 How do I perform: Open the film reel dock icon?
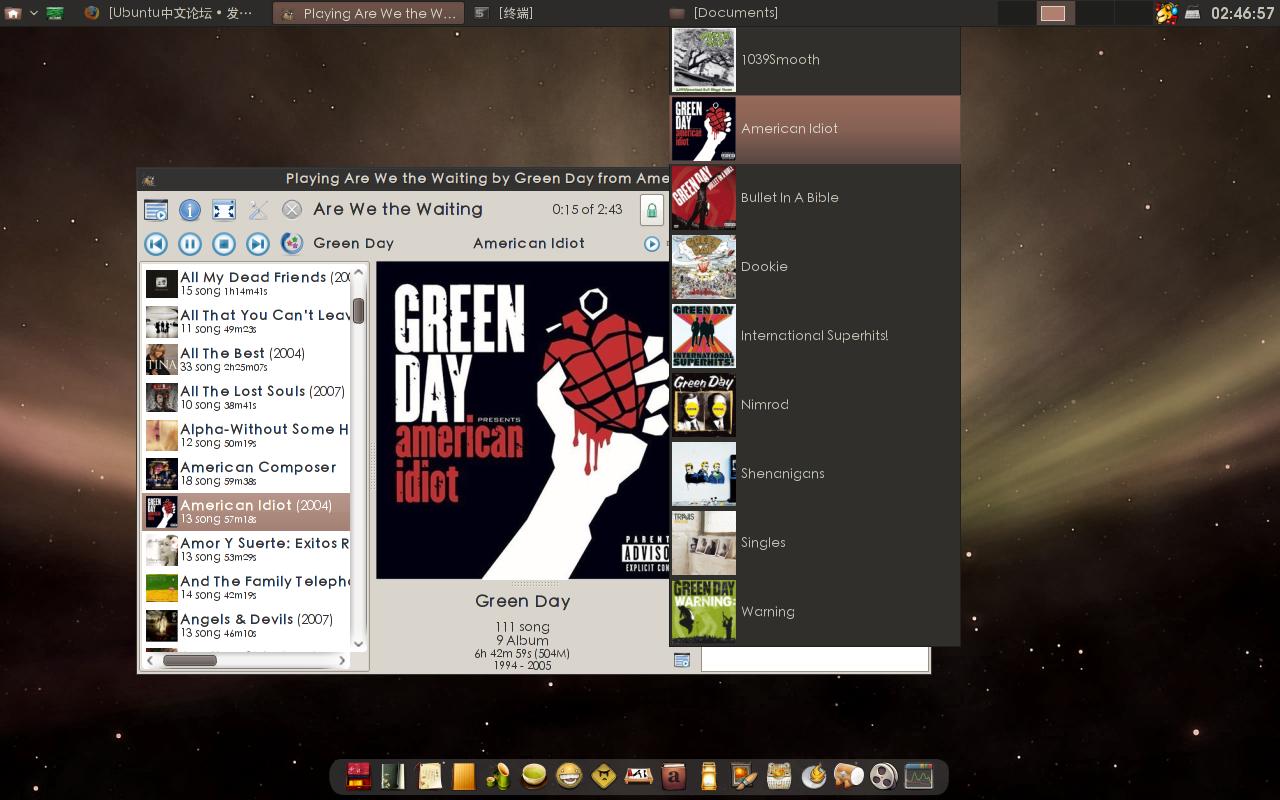point(883,776)
